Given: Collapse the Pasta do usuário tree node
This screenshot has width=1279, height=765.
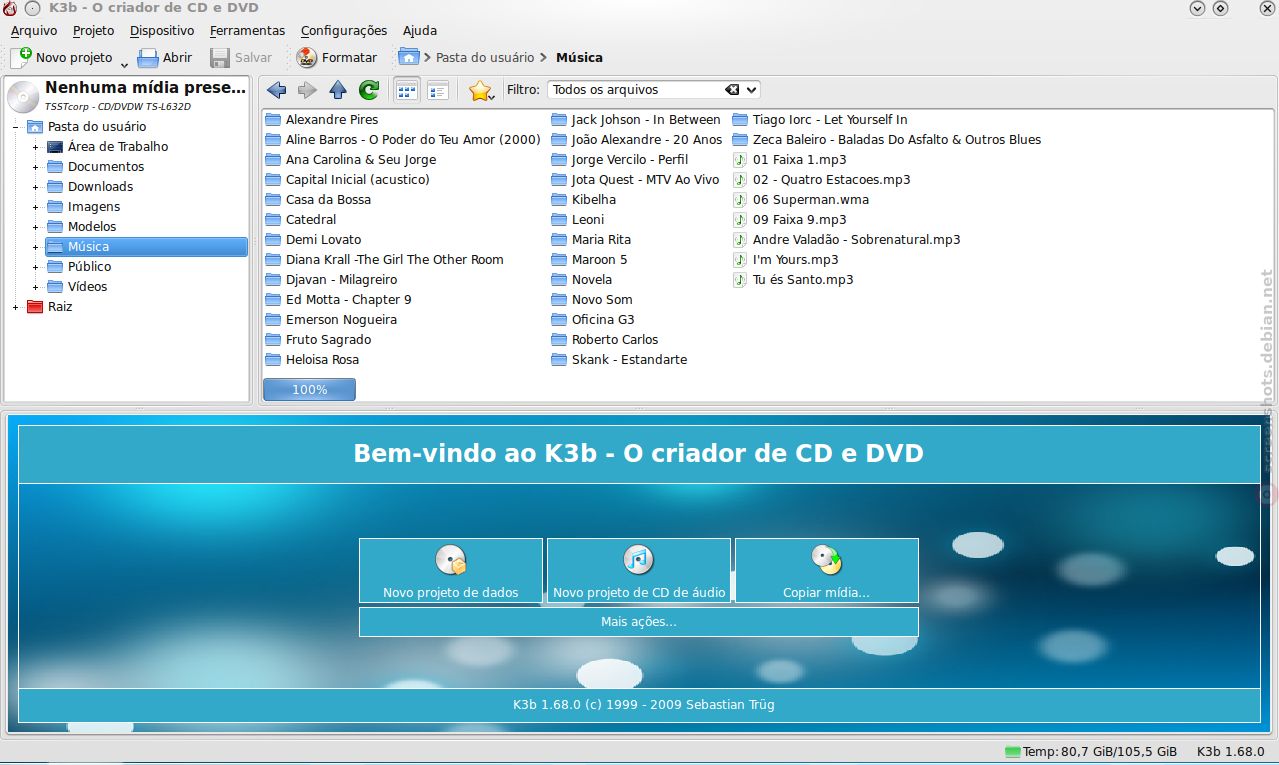Looking at the screenshot, I should 15,127.
